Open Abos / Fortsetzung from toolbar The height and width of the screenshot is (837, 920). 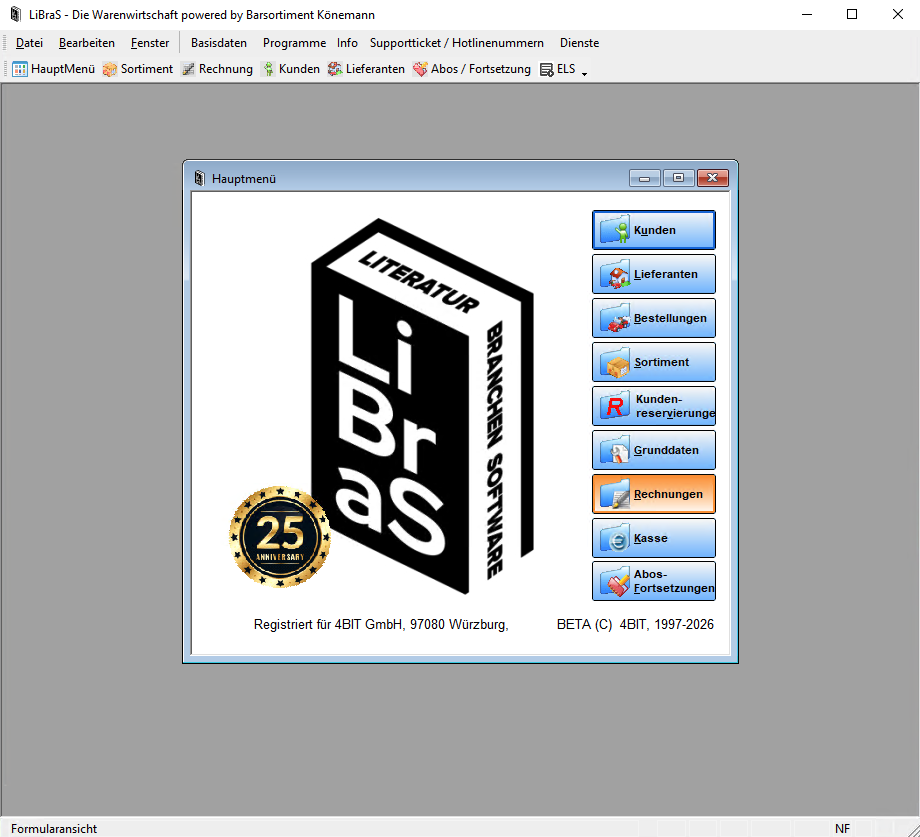coord(420,69)
